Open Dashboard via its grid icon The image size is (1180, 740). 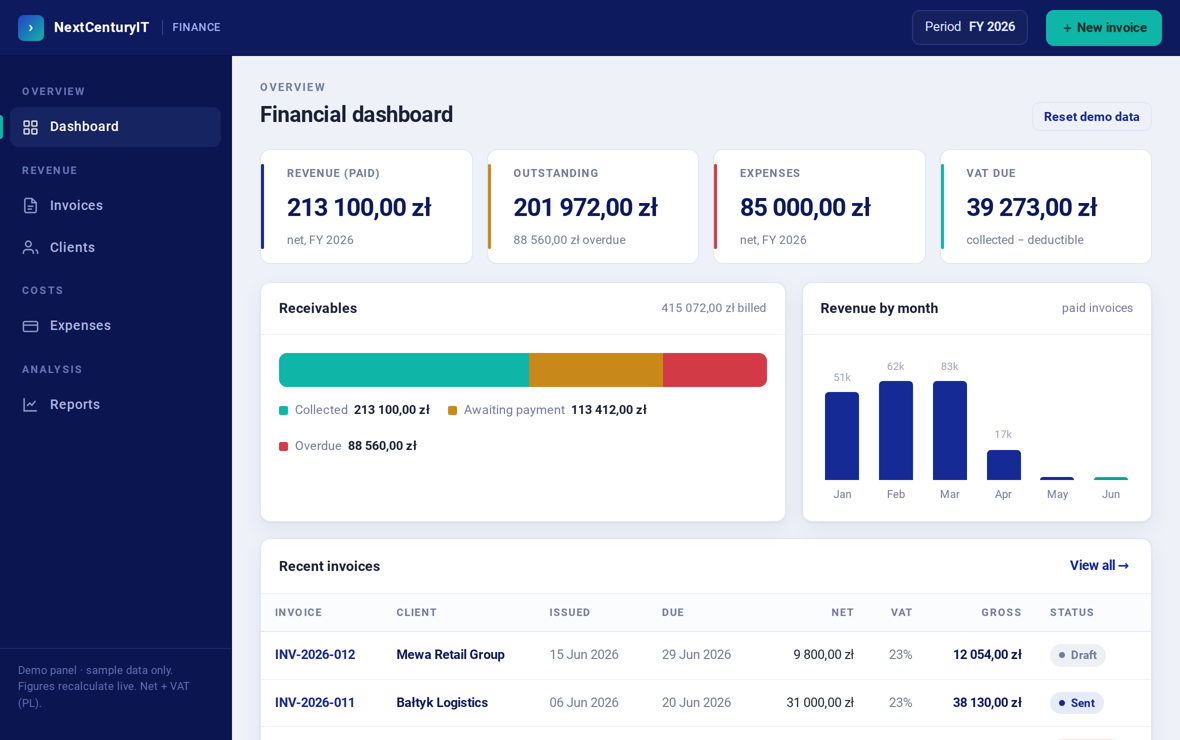point(30,127)
